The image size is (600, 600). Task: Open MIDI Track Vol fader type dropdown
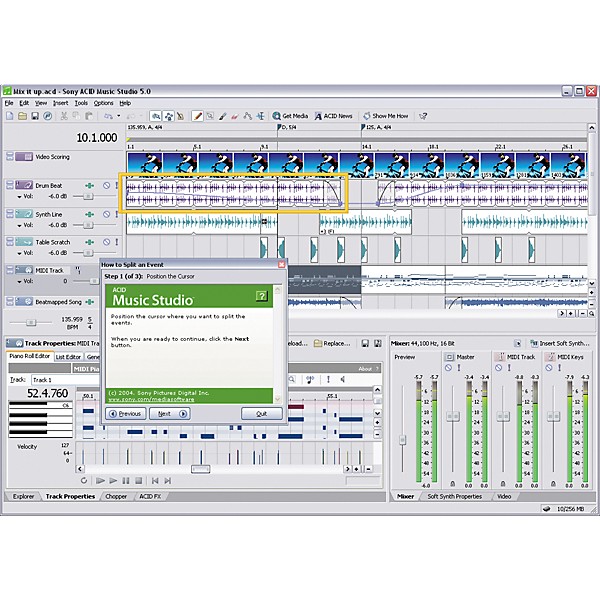[19, 282]
